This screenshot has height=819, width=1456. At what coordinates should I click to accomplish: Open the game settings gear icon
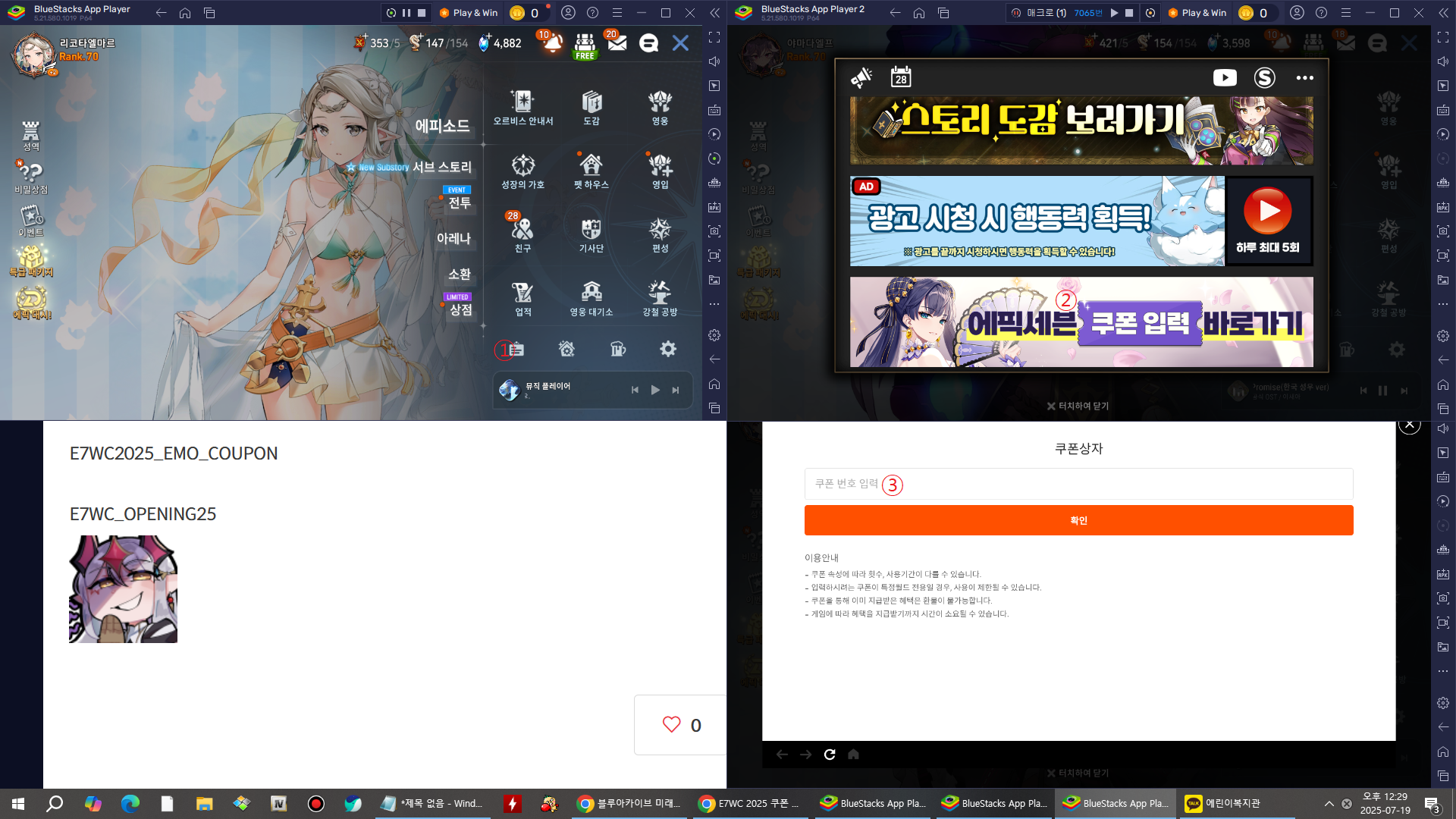click(667, 349)
